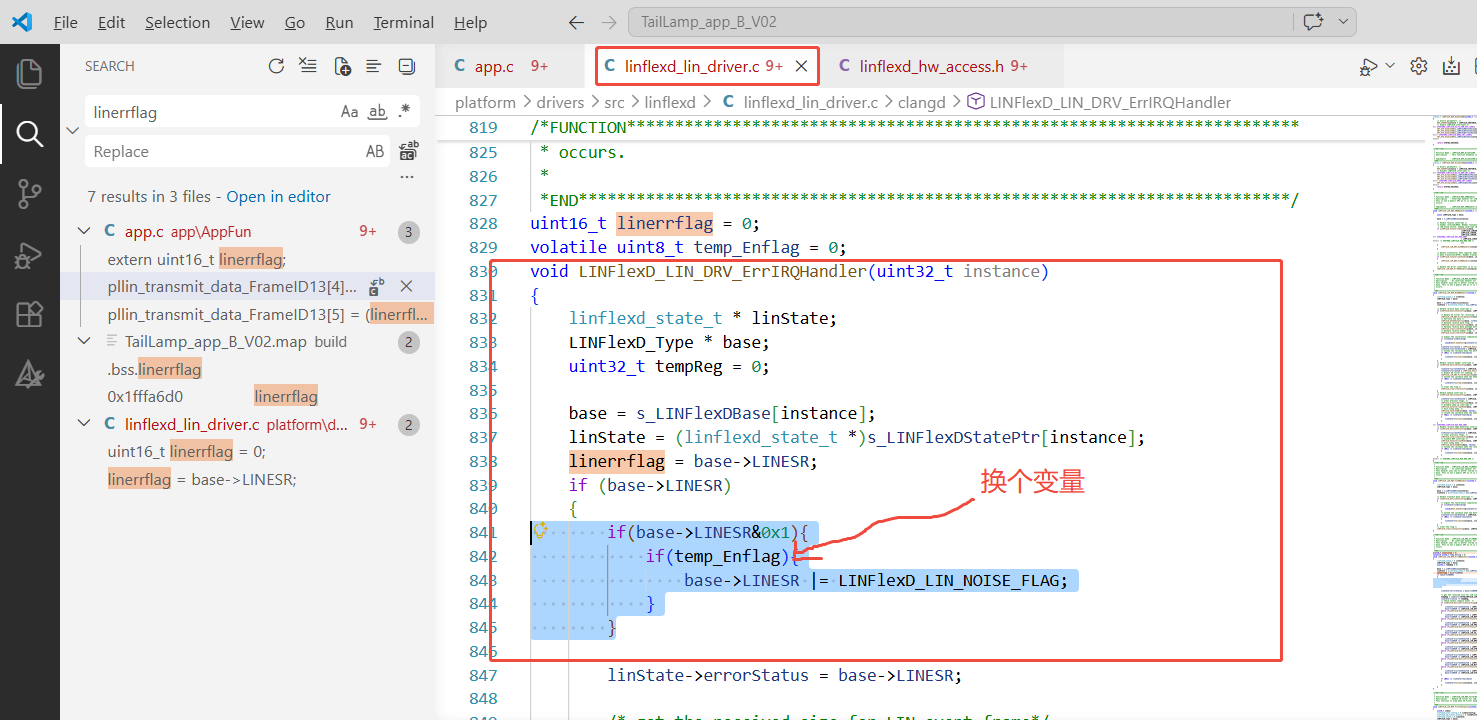Toggle Preserve Case in the Replace field
The width and height of the screenshot is (1477, 720).
375,151
